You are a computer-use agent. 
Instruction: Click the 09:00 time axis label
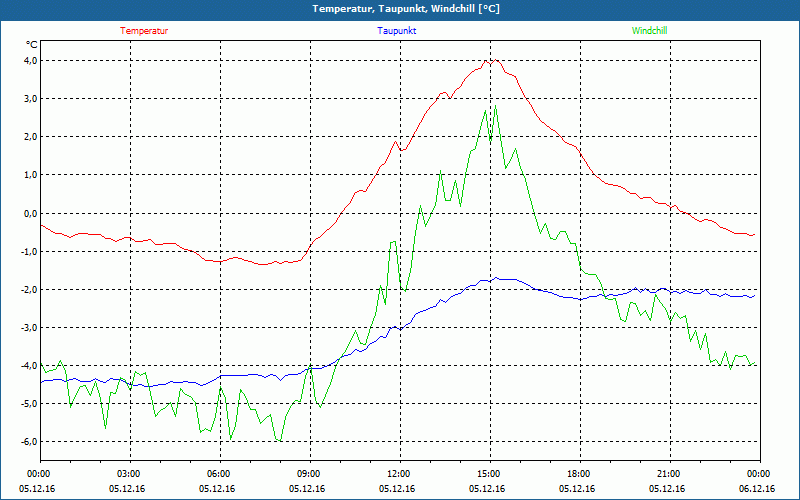coord(310,473)
